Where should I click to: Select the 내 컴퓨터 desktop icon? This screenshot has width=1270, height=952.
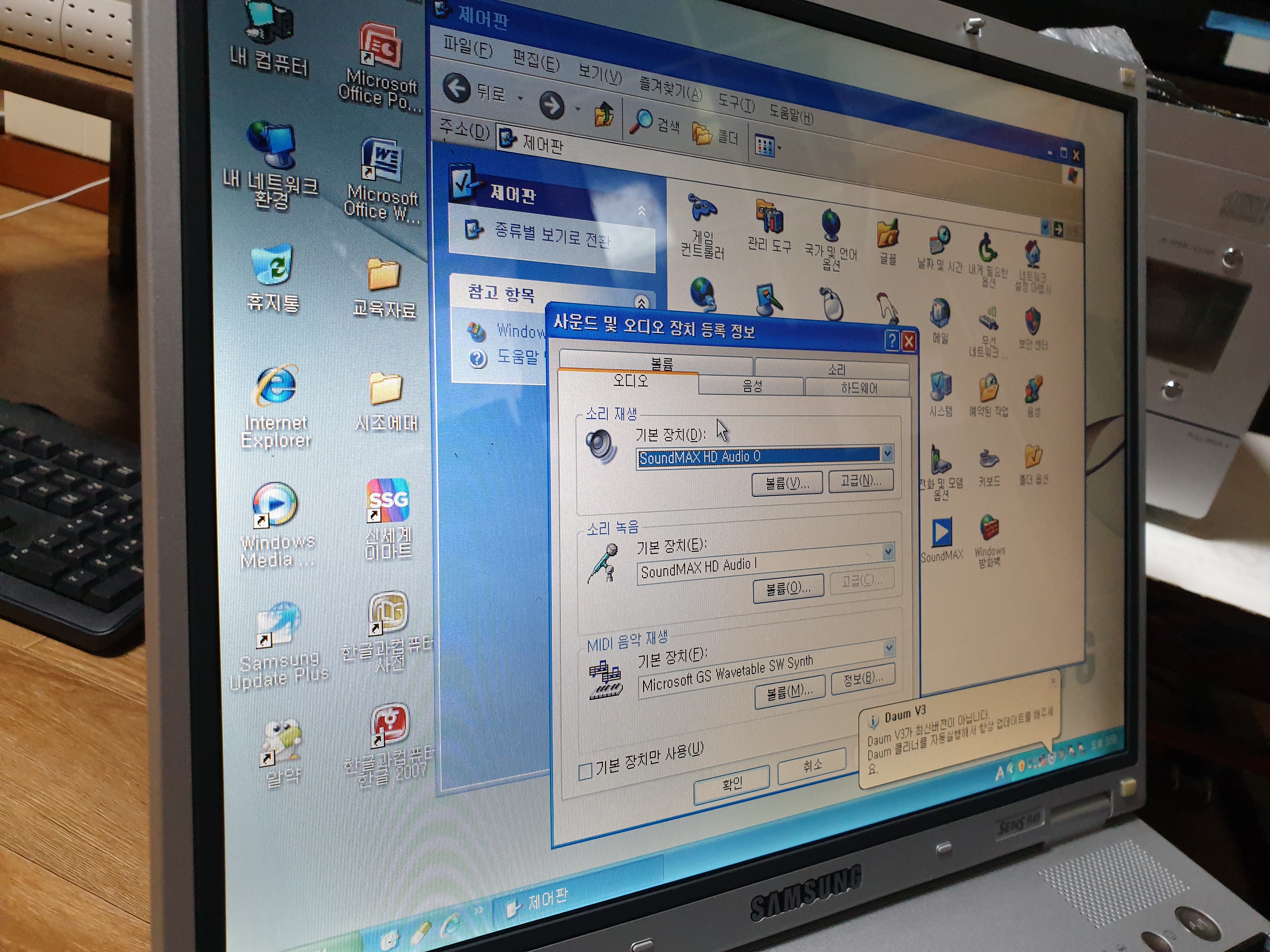[269, 39]
